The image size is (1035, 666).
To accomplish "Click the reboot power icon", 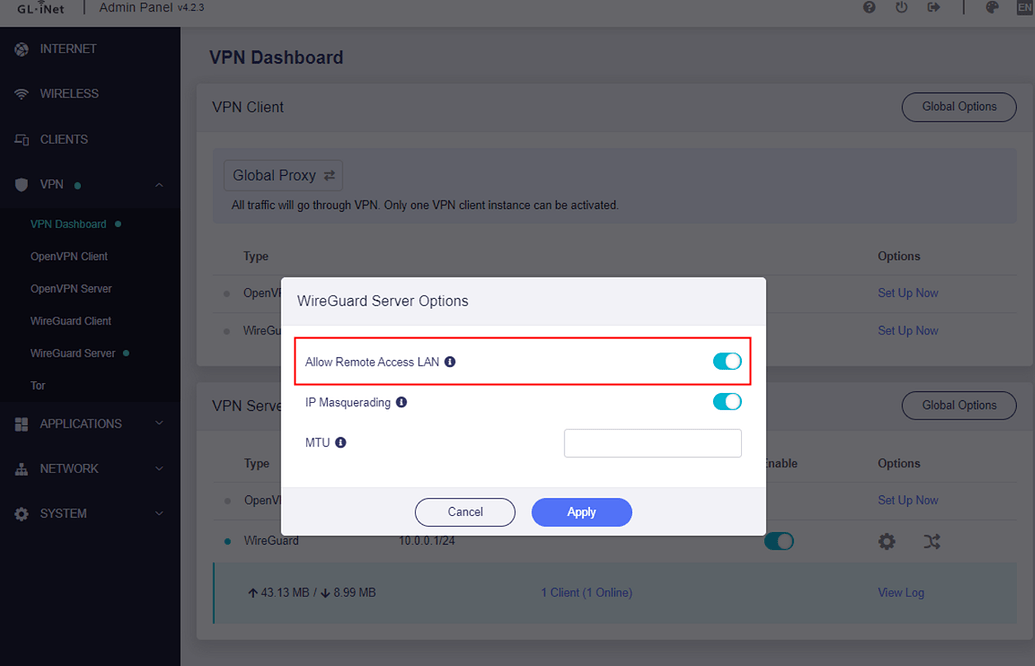I will [x=902, y=8].
